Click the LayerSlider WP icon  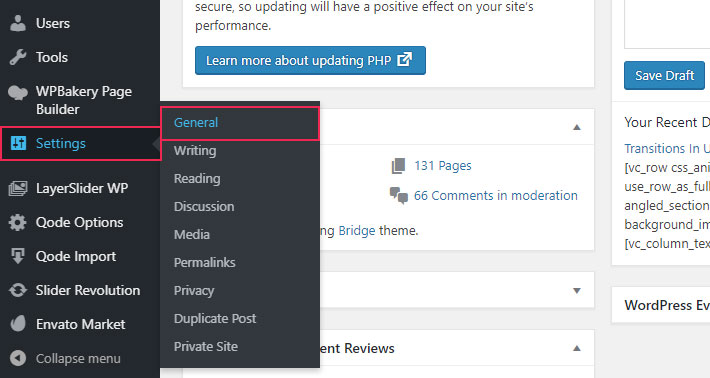tap(18, 188)
